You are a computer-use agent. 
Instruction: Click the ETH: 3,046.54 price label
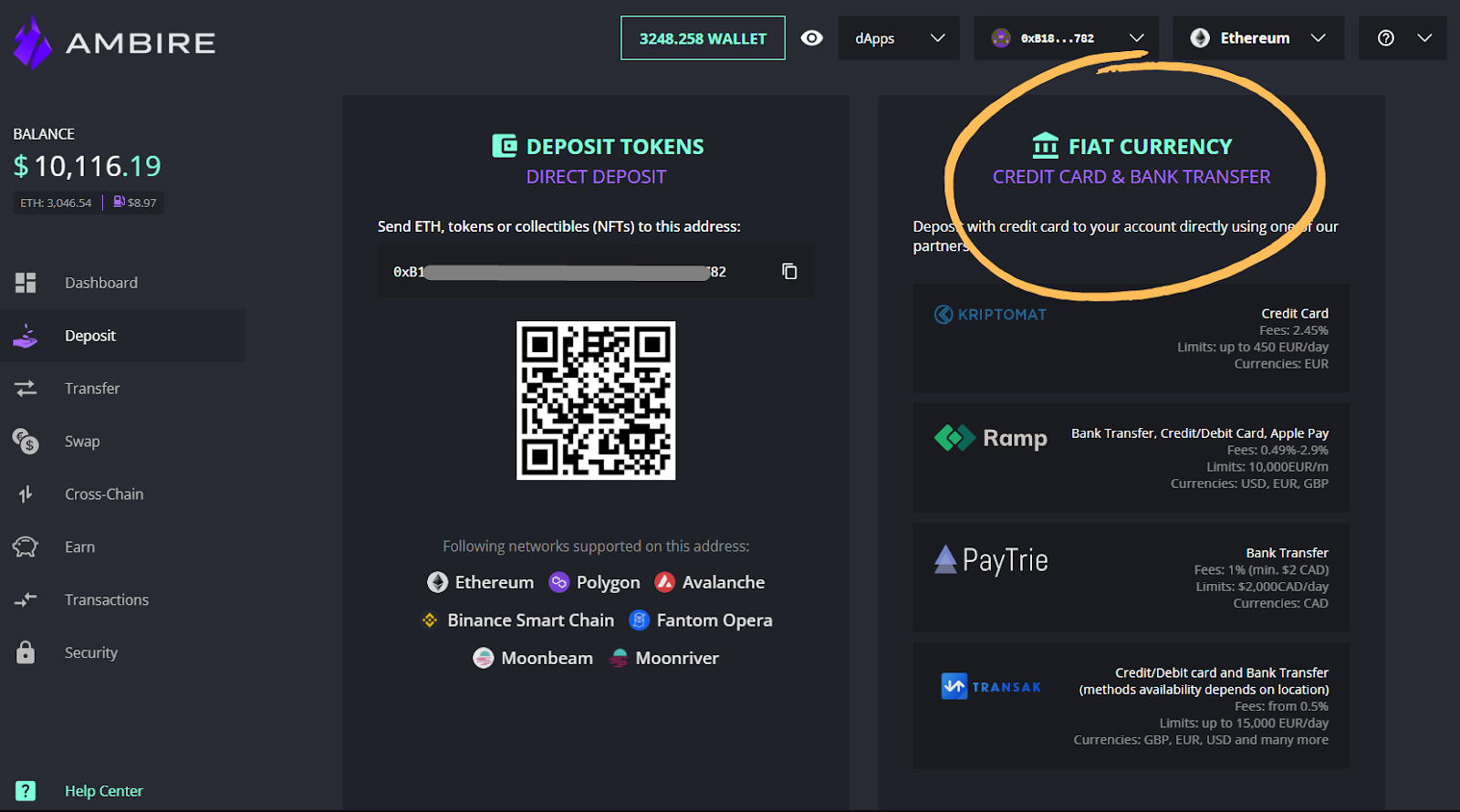click(x=56, y=203)
